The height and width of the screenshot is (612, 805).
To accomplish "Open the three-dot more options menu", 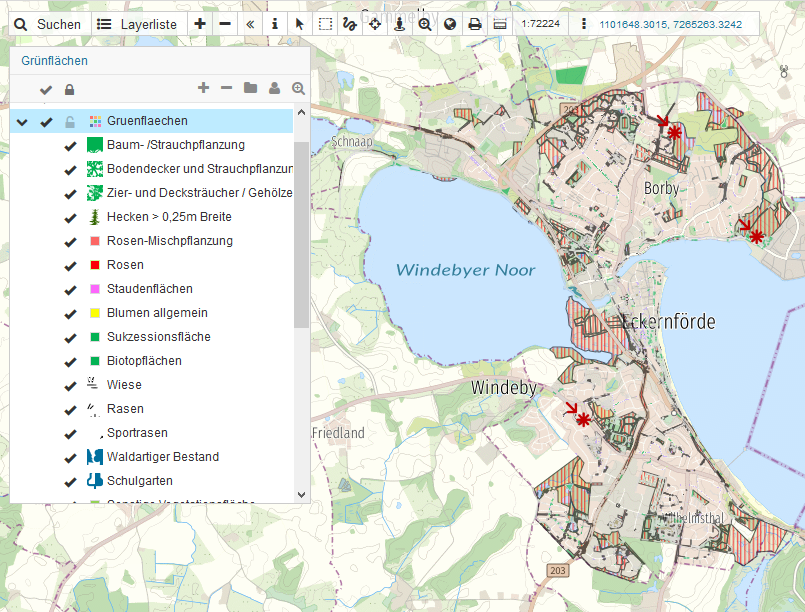I will 584,23.
